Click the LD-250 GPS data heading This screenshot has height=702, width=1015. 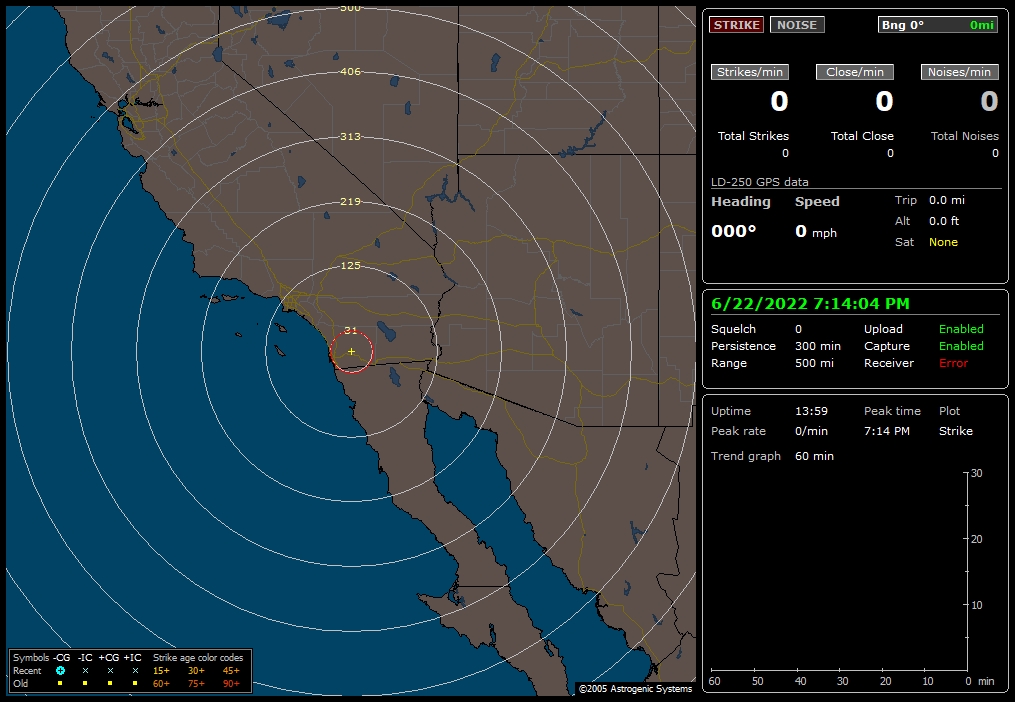pos(759,182)
